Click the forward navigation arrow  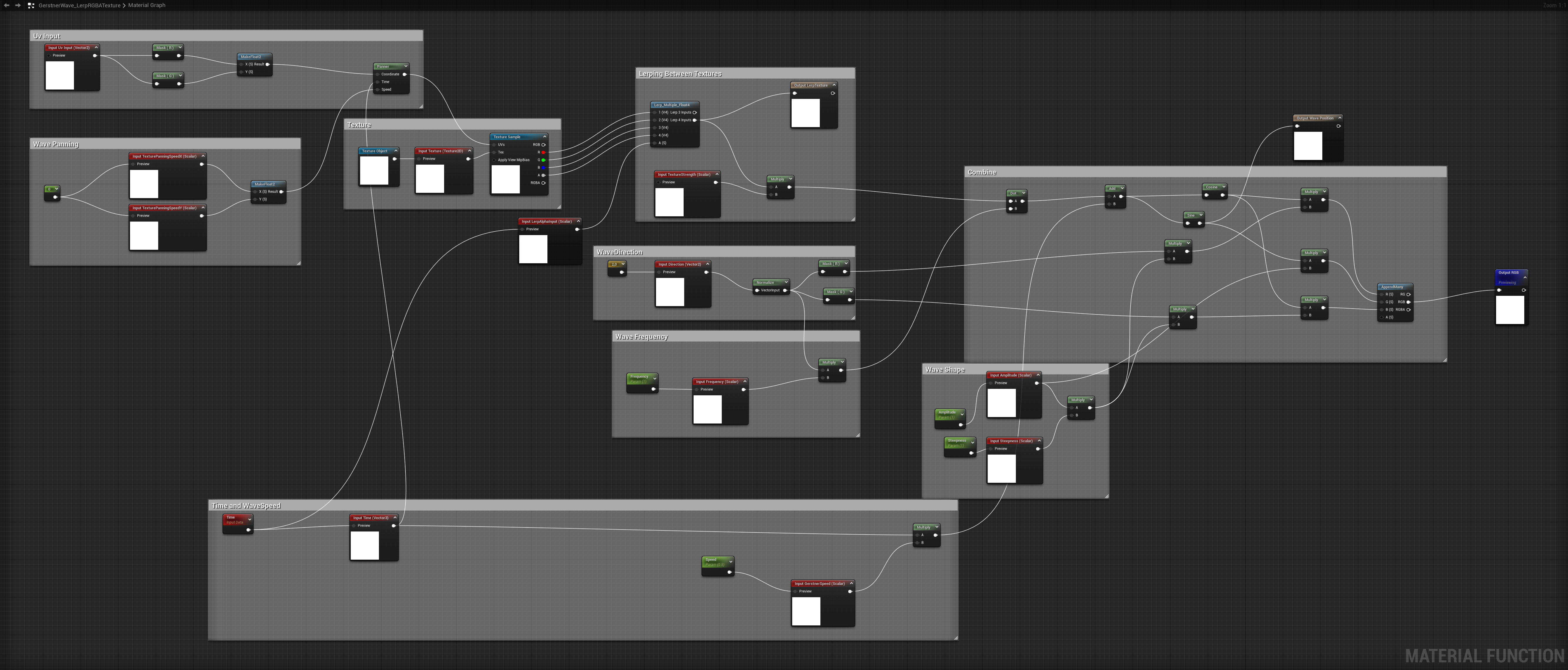18,6
